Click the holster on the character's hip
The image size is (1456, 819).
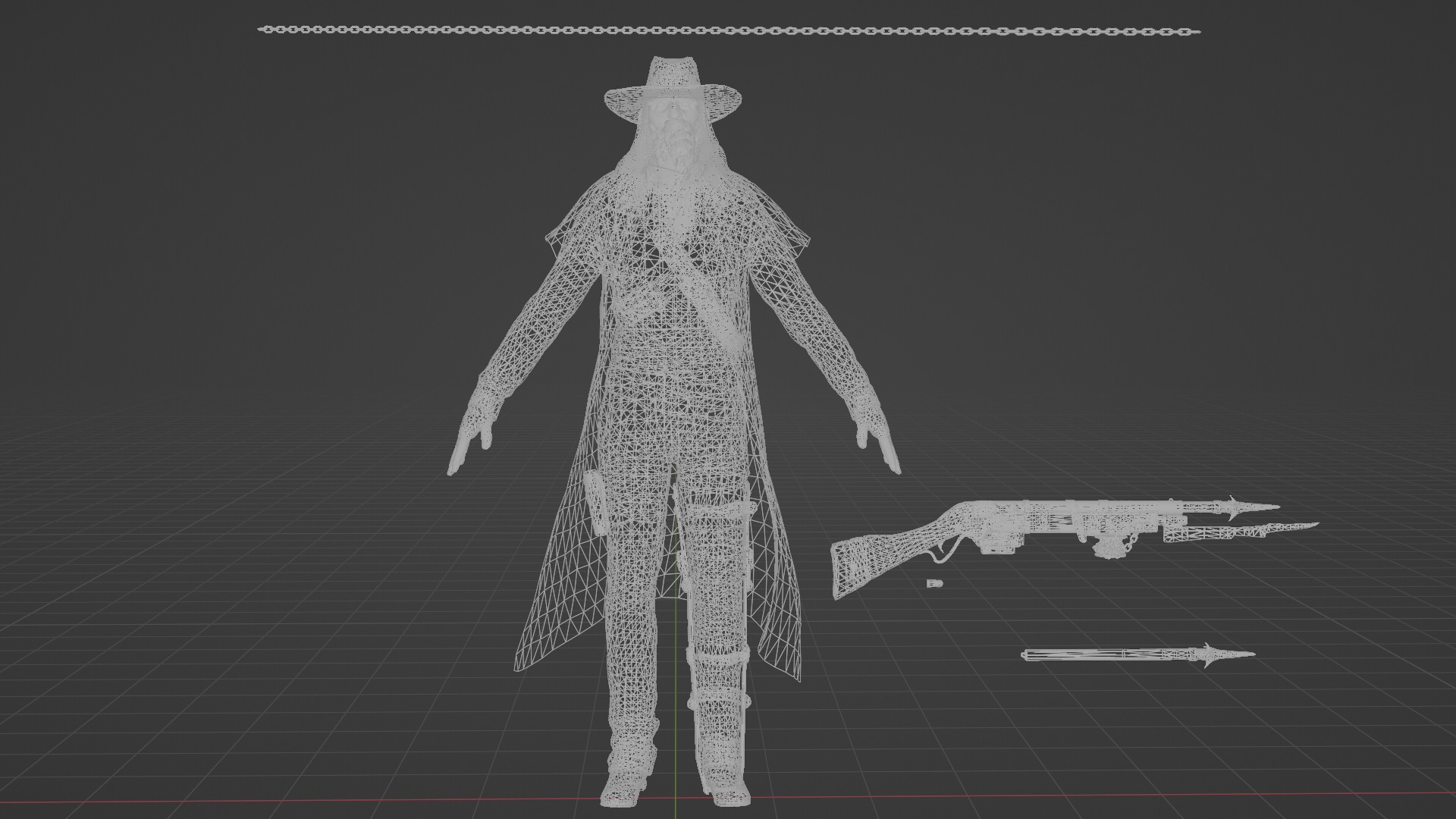[x=595, y=501]
